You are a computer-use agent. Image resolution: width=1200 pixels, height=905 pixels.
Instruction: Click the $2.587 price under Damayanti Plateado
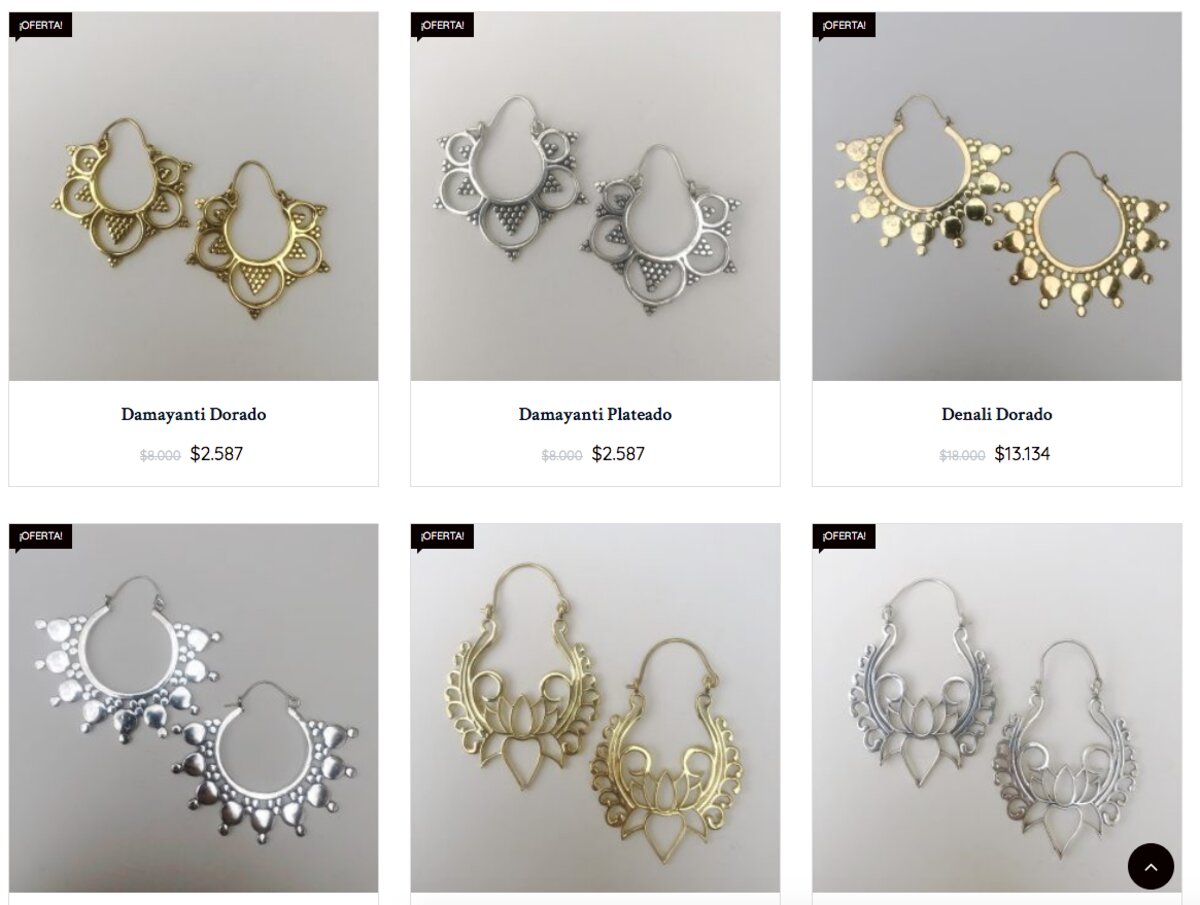pos(618,454)
